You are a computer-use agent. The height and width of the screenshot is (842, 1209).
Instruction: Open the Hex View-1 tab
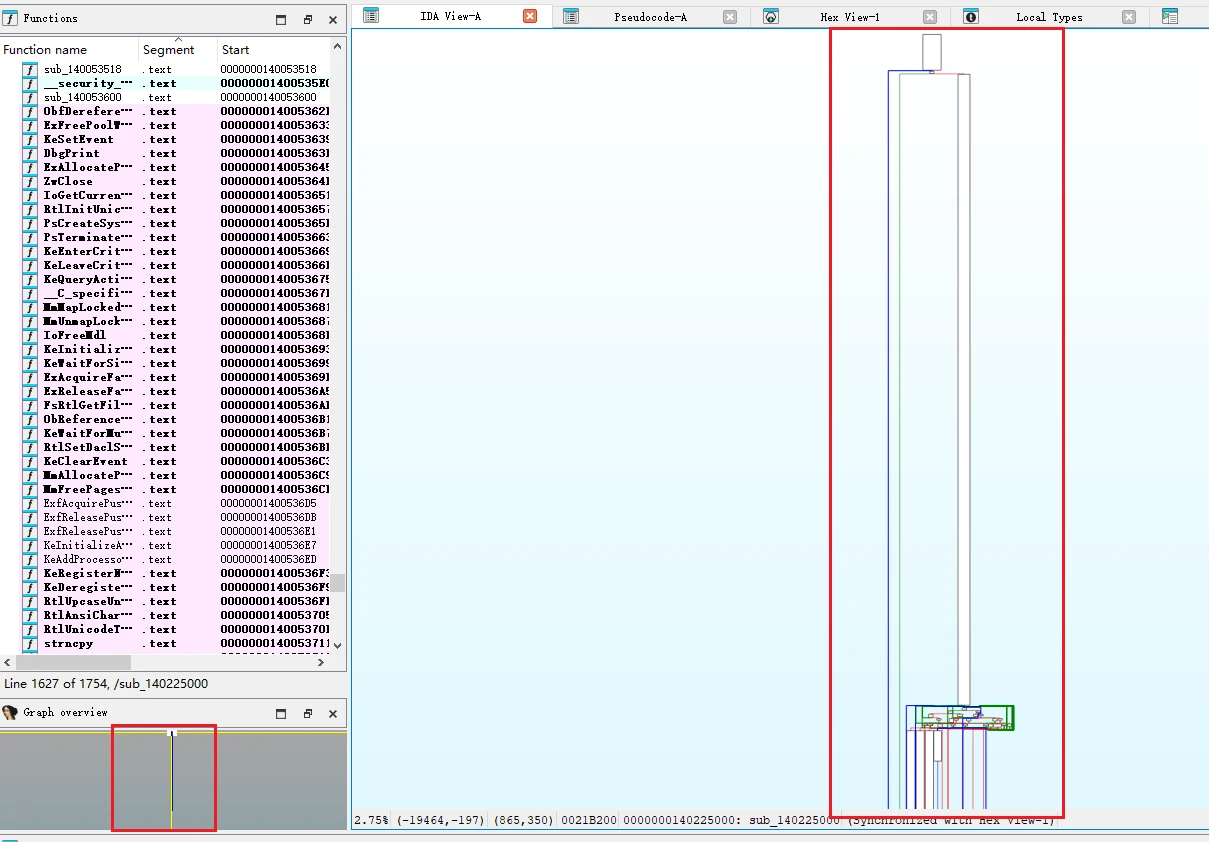tap(850, 17)
